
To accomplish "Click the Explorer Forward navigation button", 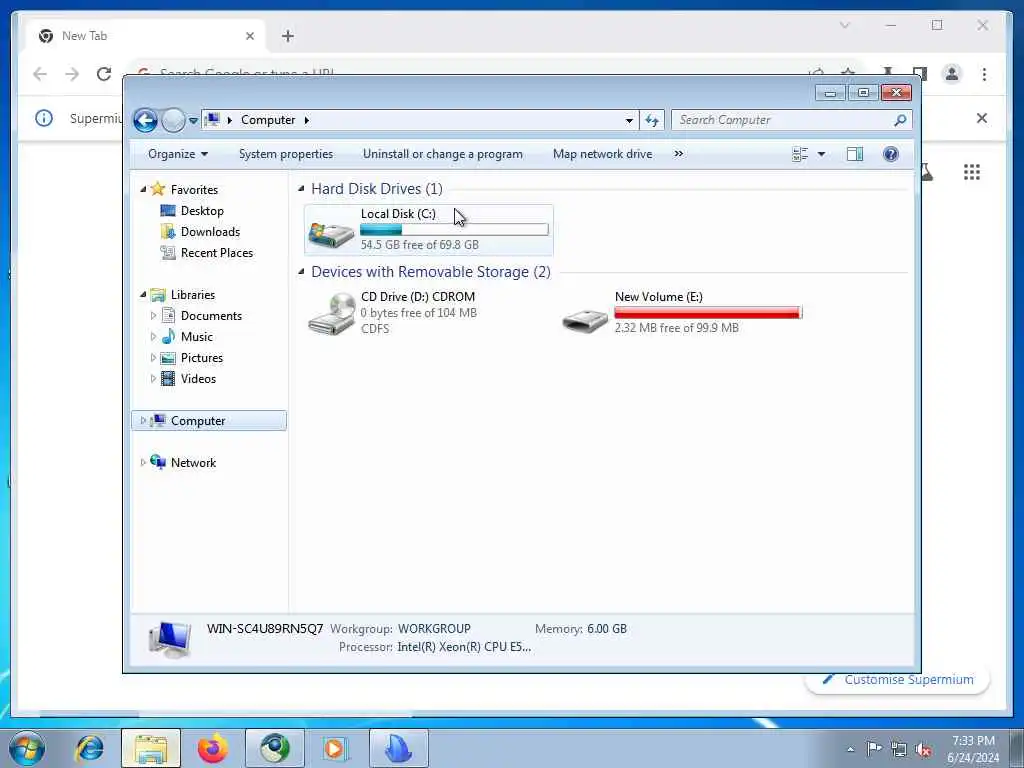I will point(173,120).
